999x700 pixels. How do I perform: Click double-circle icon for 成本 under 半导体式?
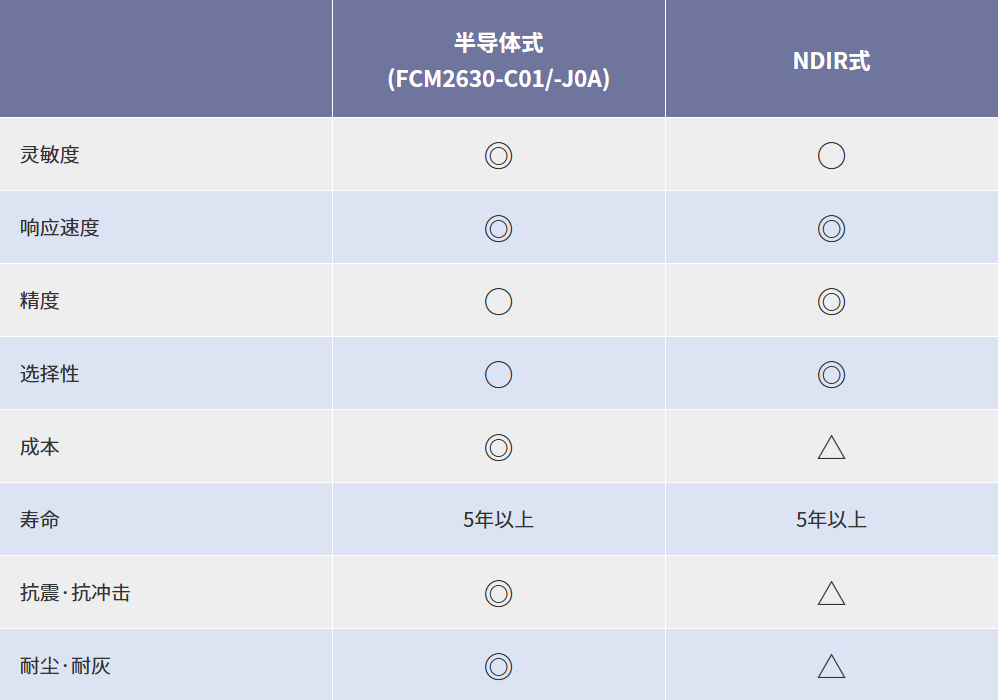pos(498,447)
